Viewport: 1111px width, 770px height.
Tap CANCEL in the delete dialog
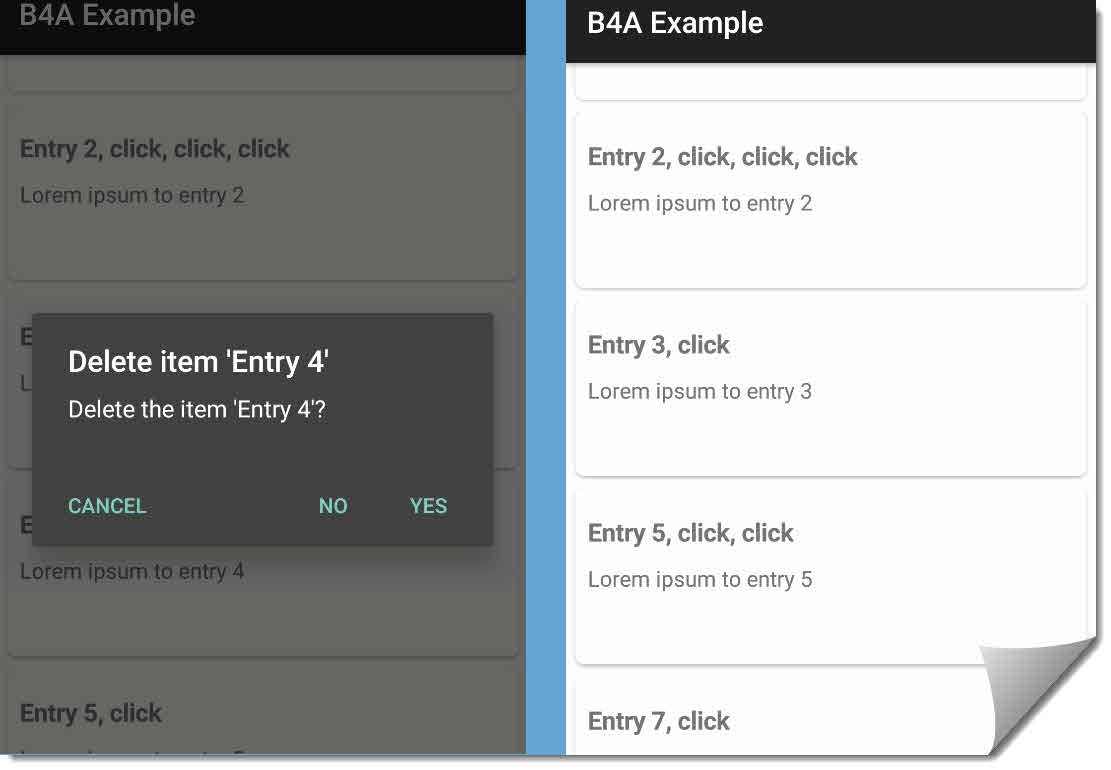[x=107, y=506]
